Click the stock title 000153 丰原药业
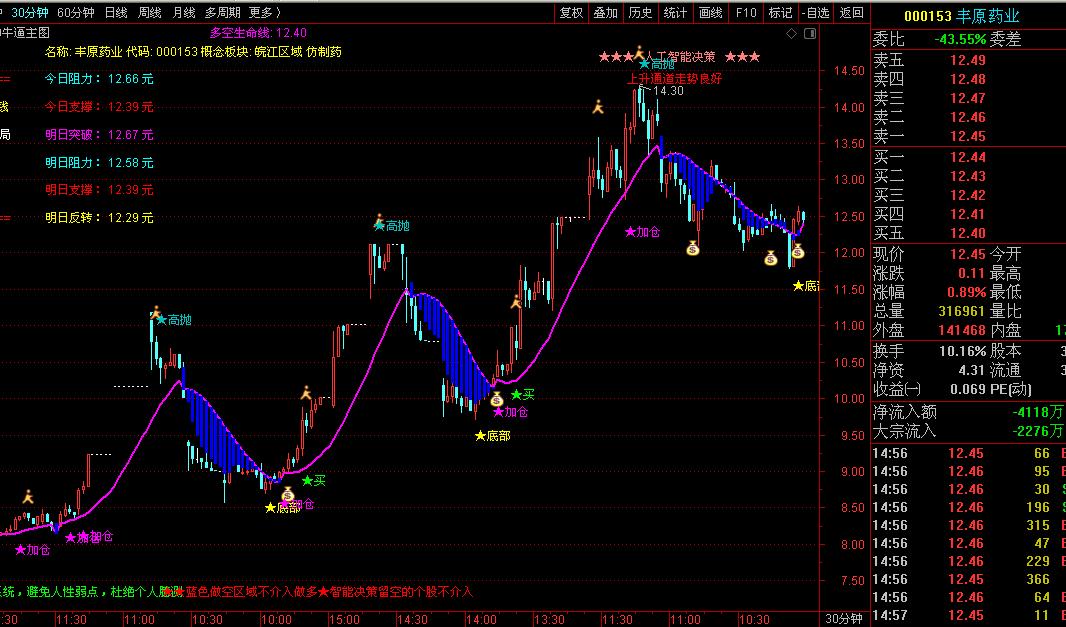 pyautogui.click(x=962, y=16)
